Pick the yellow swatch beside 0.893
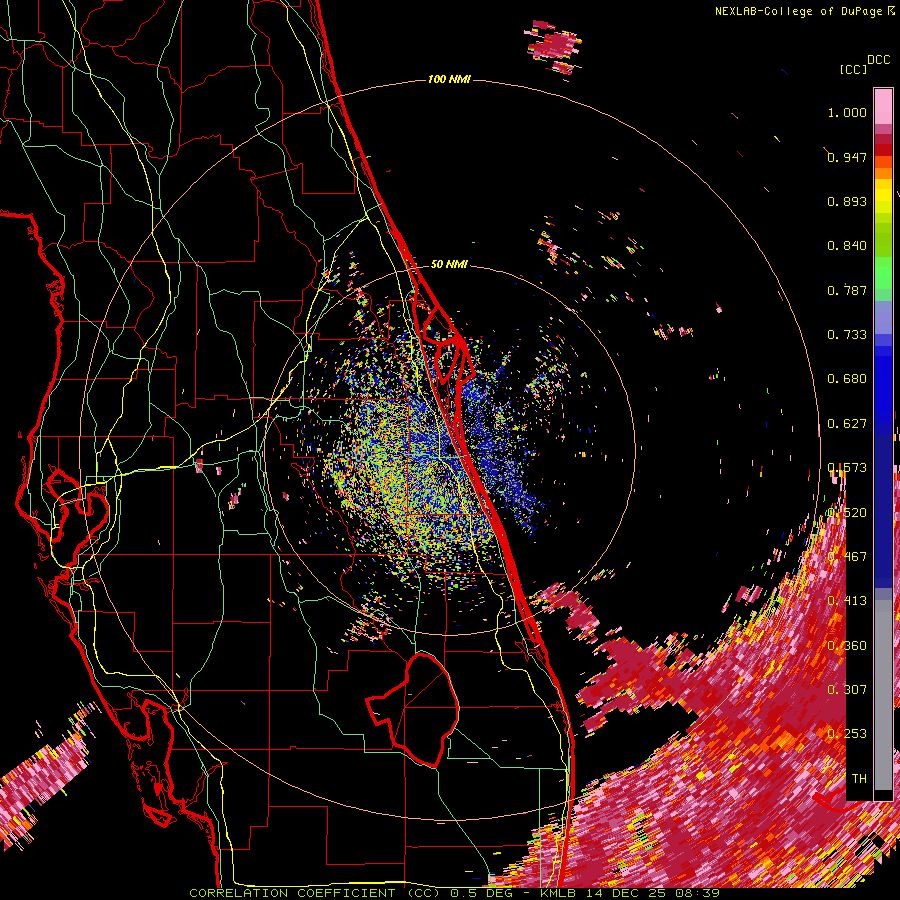The image size is (900, 900). point(883,201)
